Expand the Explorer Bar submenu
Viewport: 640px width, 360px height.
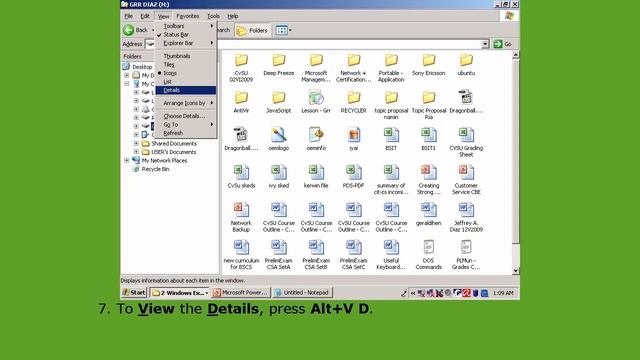[186, 43]
